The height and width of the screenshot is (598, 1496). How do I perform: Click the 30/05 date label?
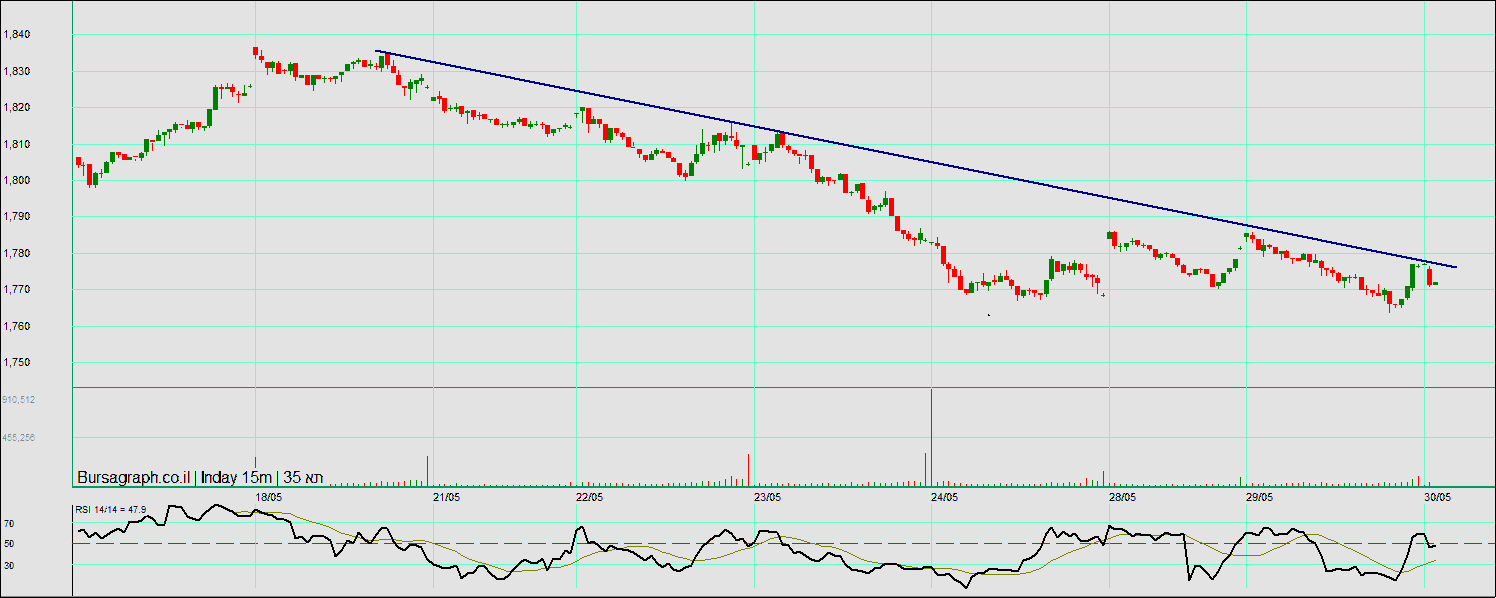pos(1438,496)
